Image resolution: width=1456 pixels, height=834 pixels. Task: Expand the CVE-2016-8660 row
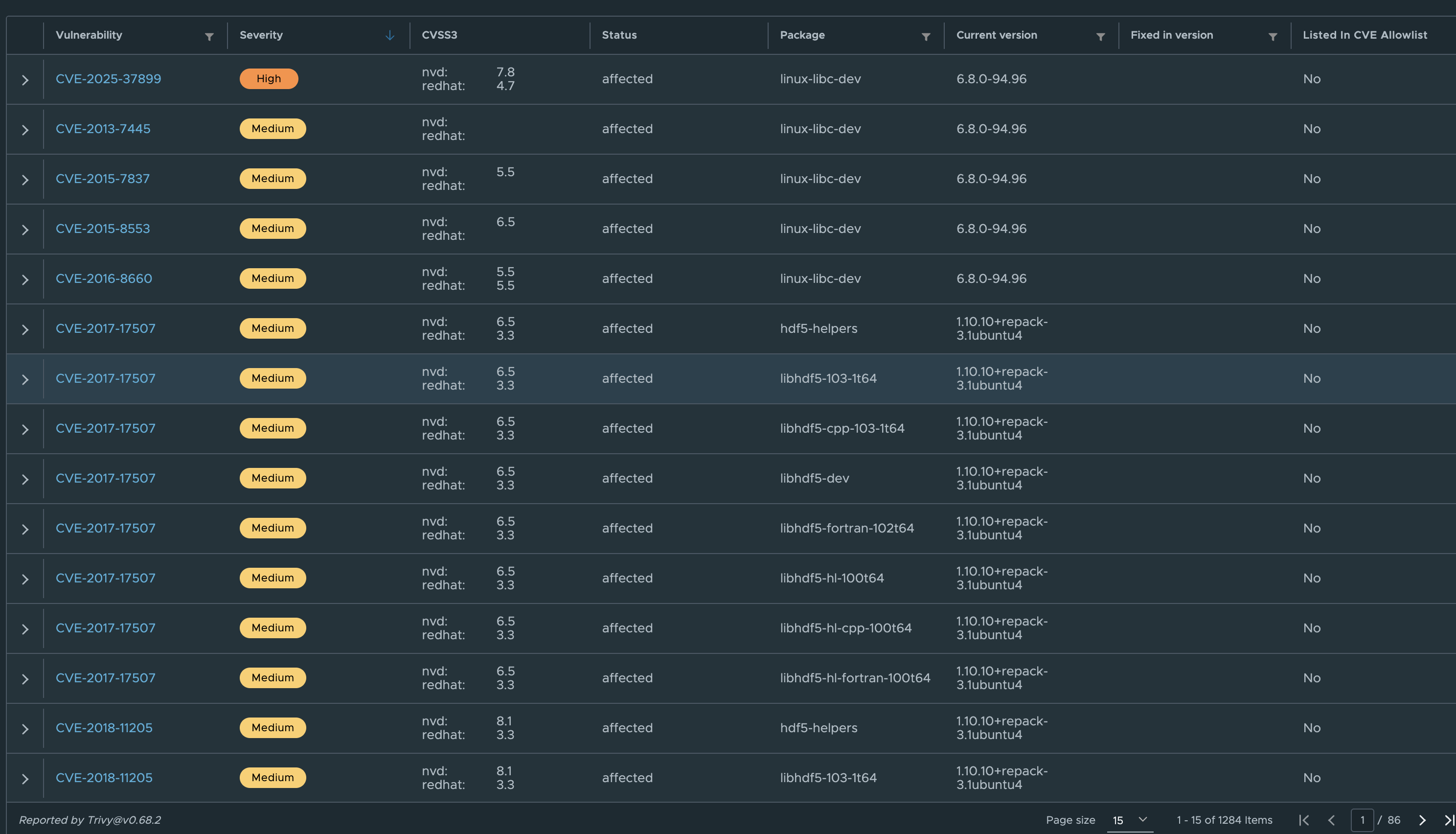point(25,279)
